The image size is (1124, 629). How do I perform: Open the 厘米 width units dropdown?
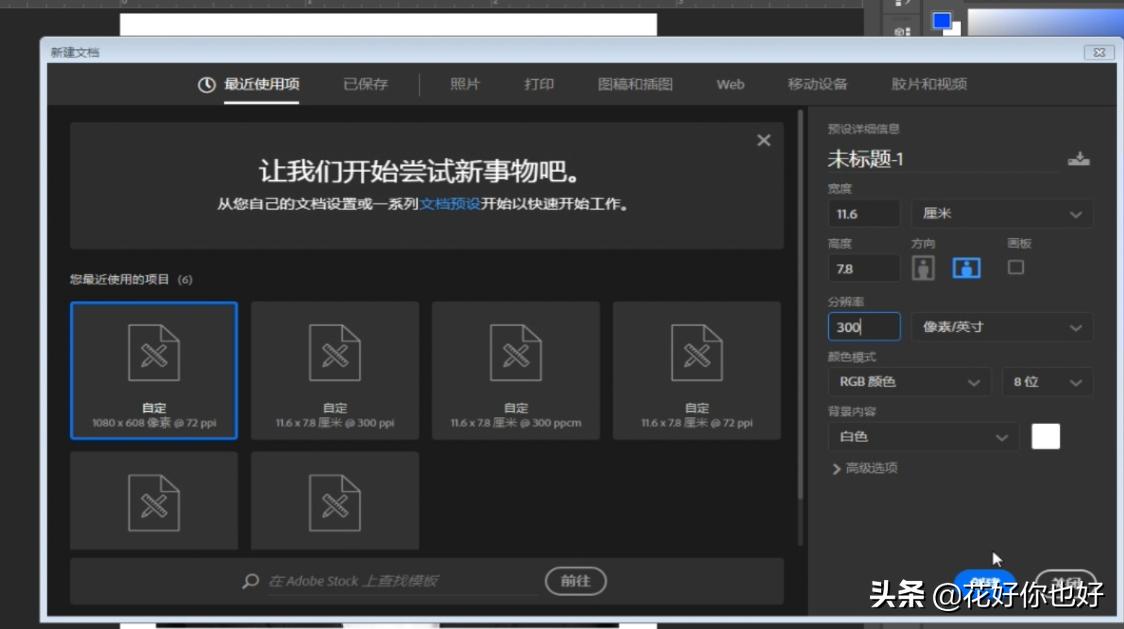(1001, 213)
